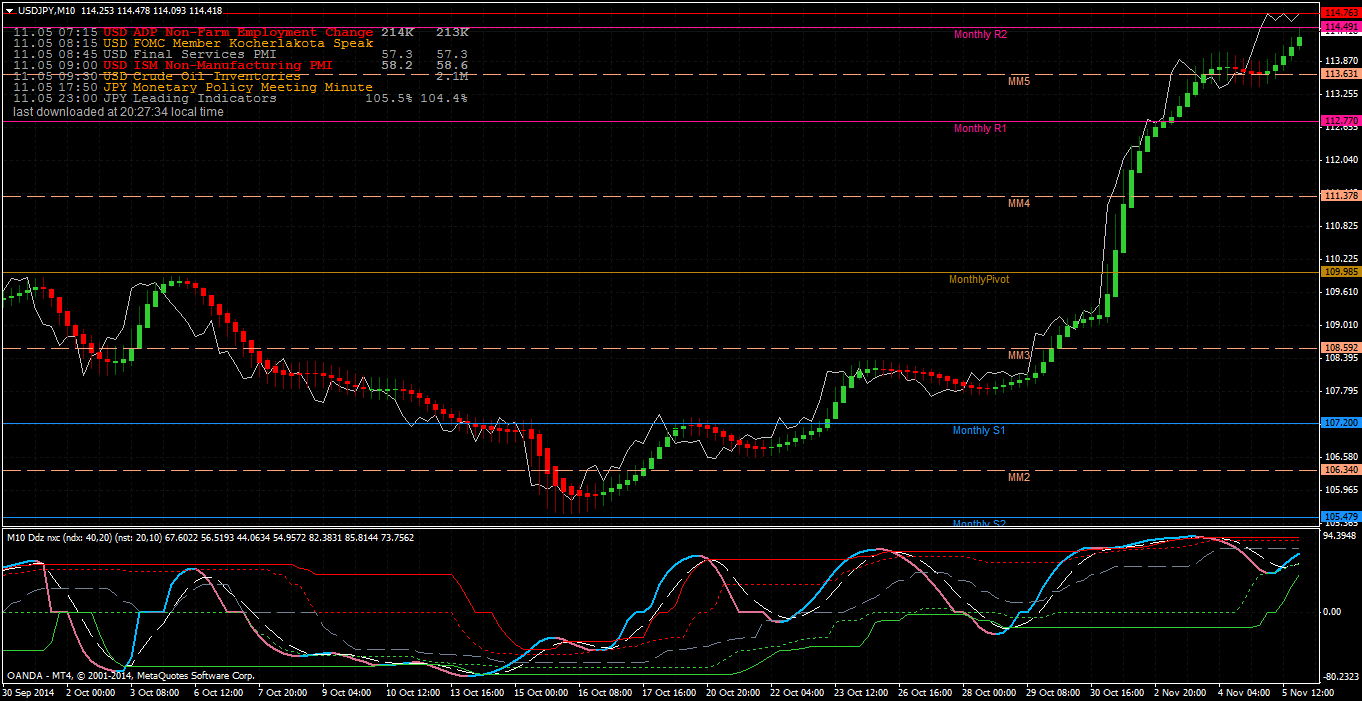Select the MM4 line label
The width and height of the screenshot is (1362, 701).
pos(1019,203)
